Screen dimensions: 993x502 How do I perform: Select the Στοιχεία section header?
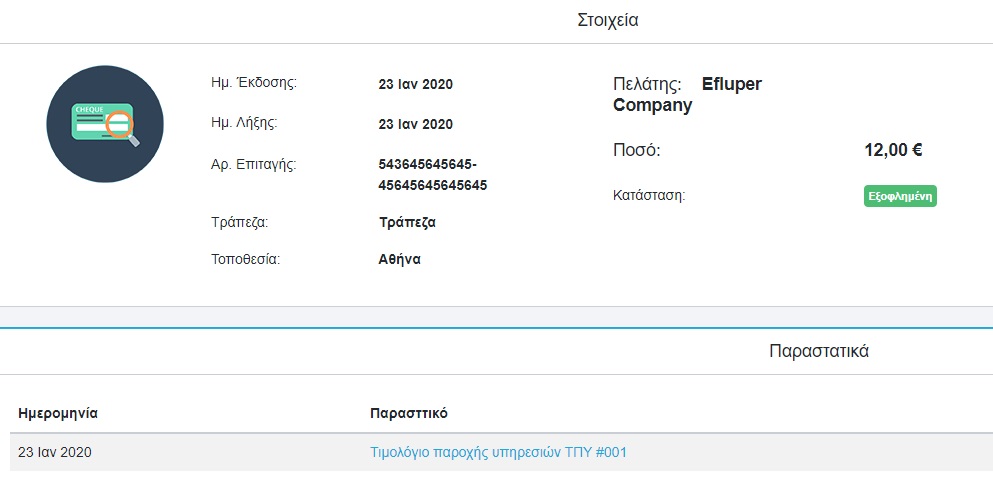point(607,20)
